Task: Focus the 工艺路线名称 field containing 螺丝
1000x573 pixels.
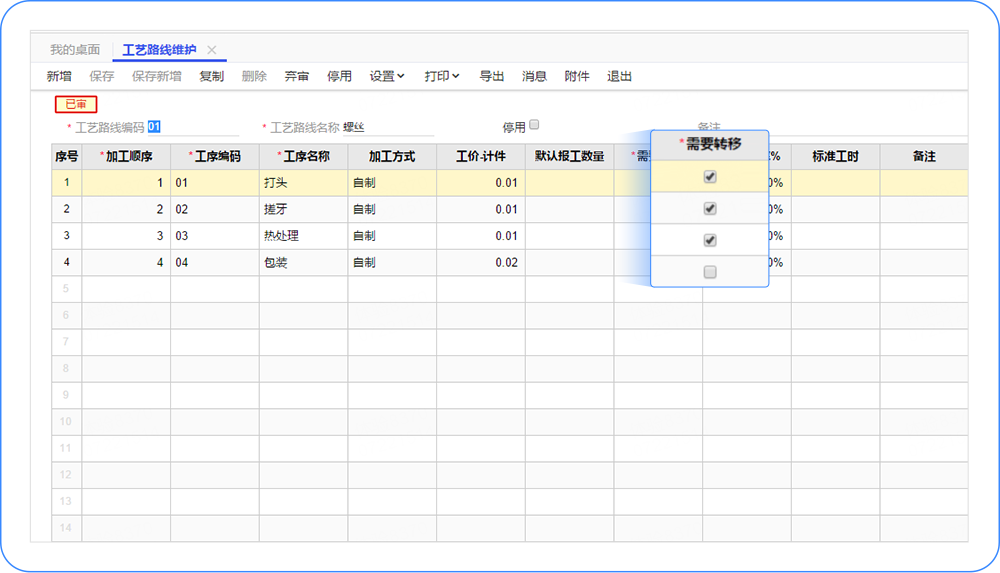Action: point(388,127)
